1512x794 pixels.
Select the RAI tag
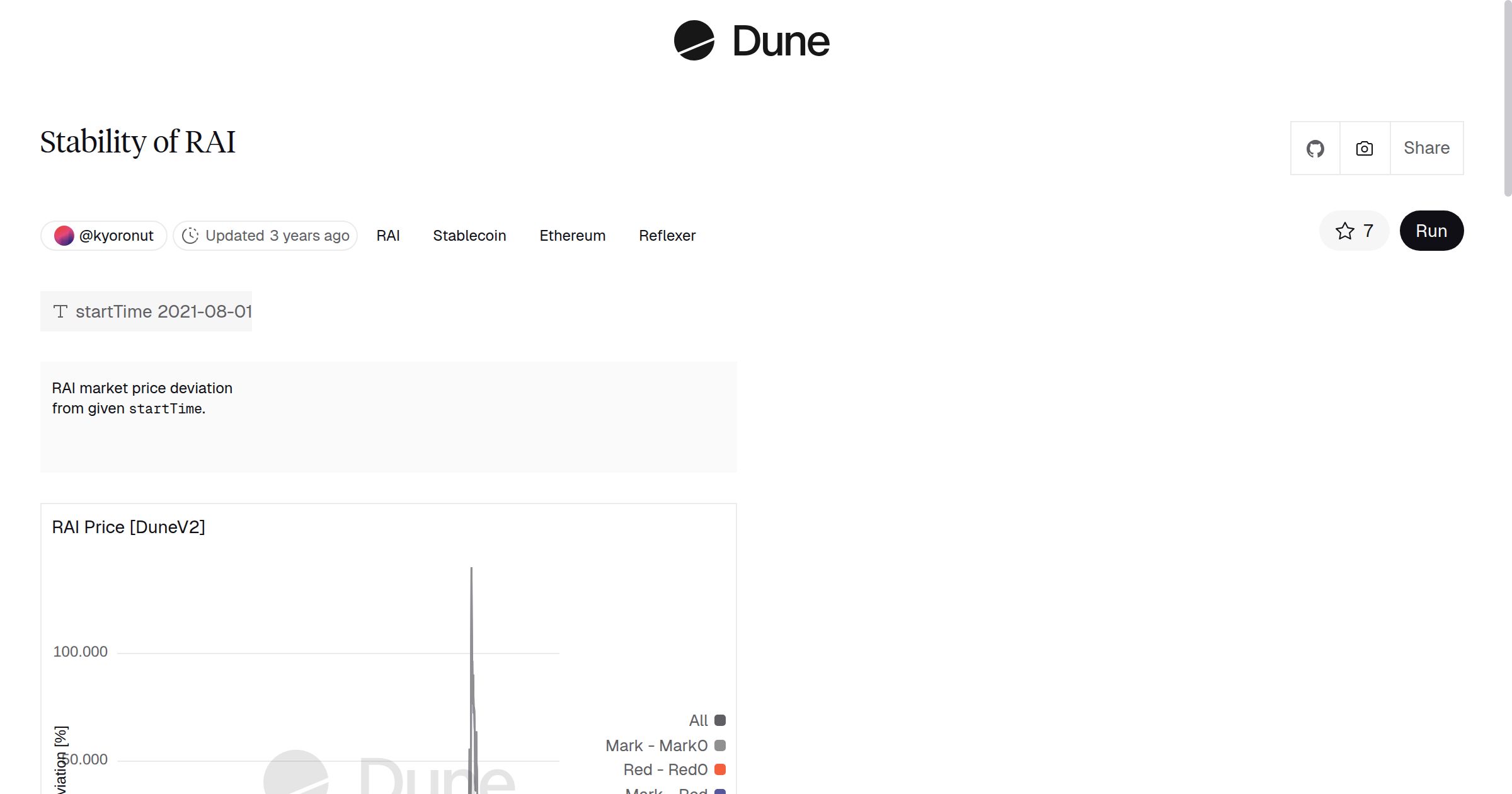[x=388, y=236]
